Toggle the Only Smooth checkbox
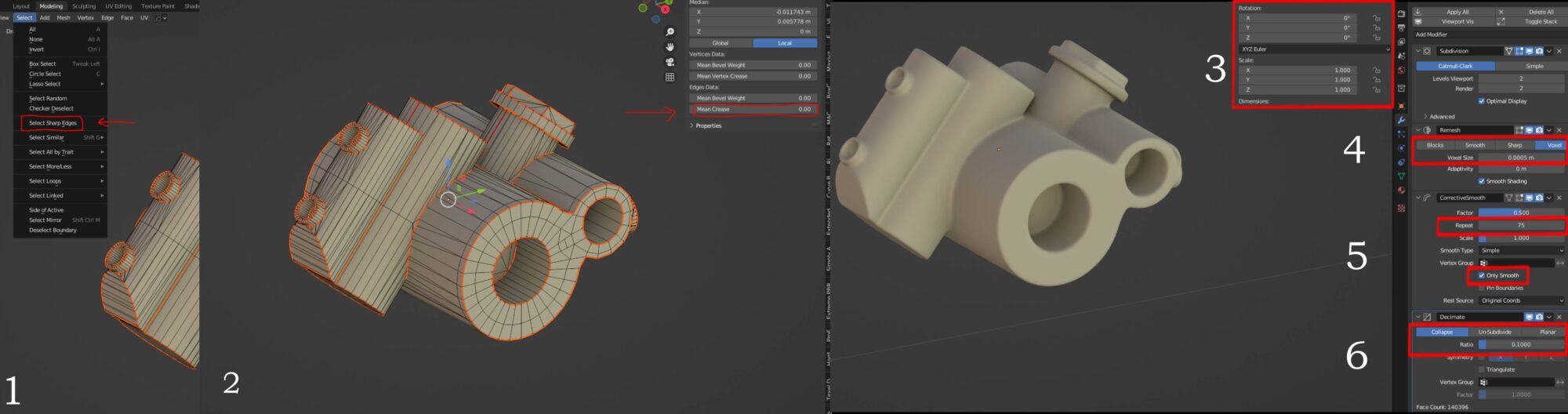This screenshot has width=1568, height=414. click(x=1481, y=275)
